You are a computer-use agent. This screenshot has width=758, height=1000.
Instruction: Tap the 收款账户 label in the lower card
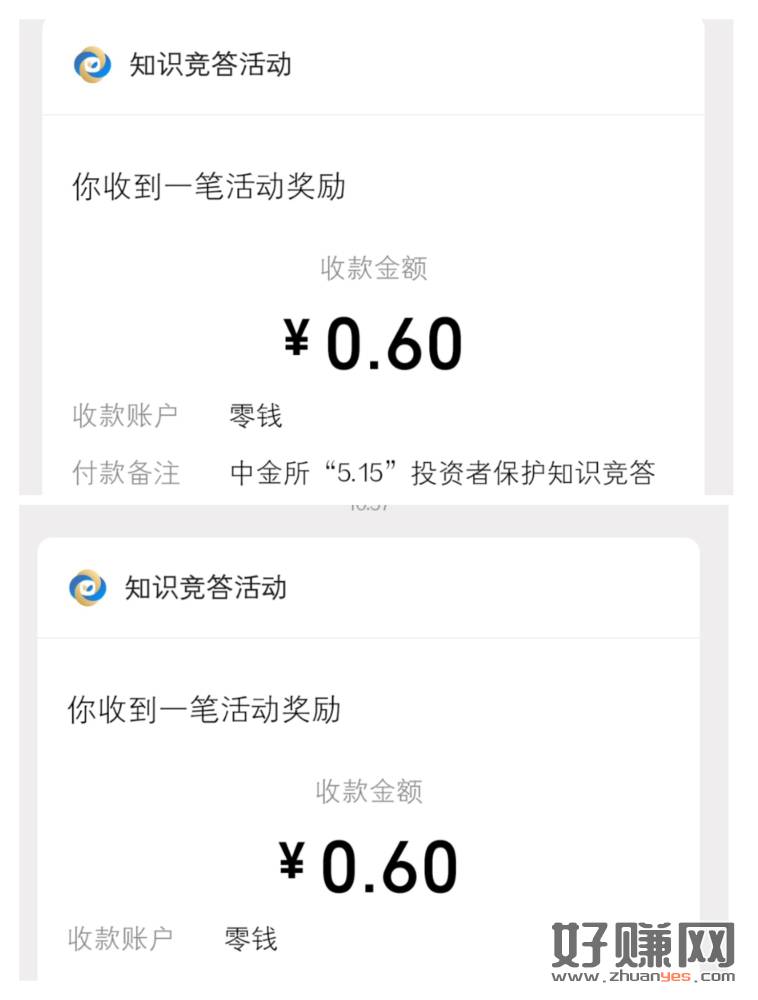[x=120, y=939]
